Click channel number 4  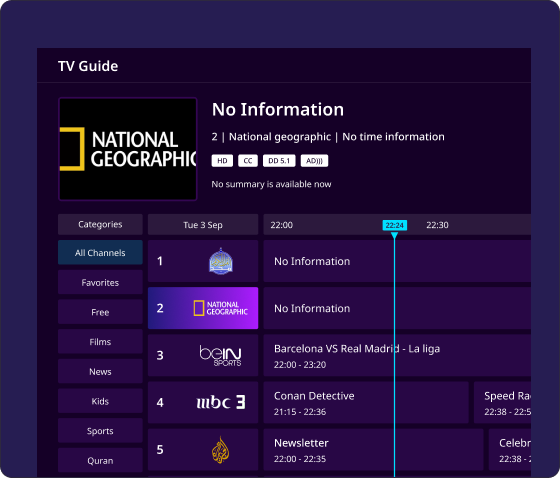coord(160,403)
